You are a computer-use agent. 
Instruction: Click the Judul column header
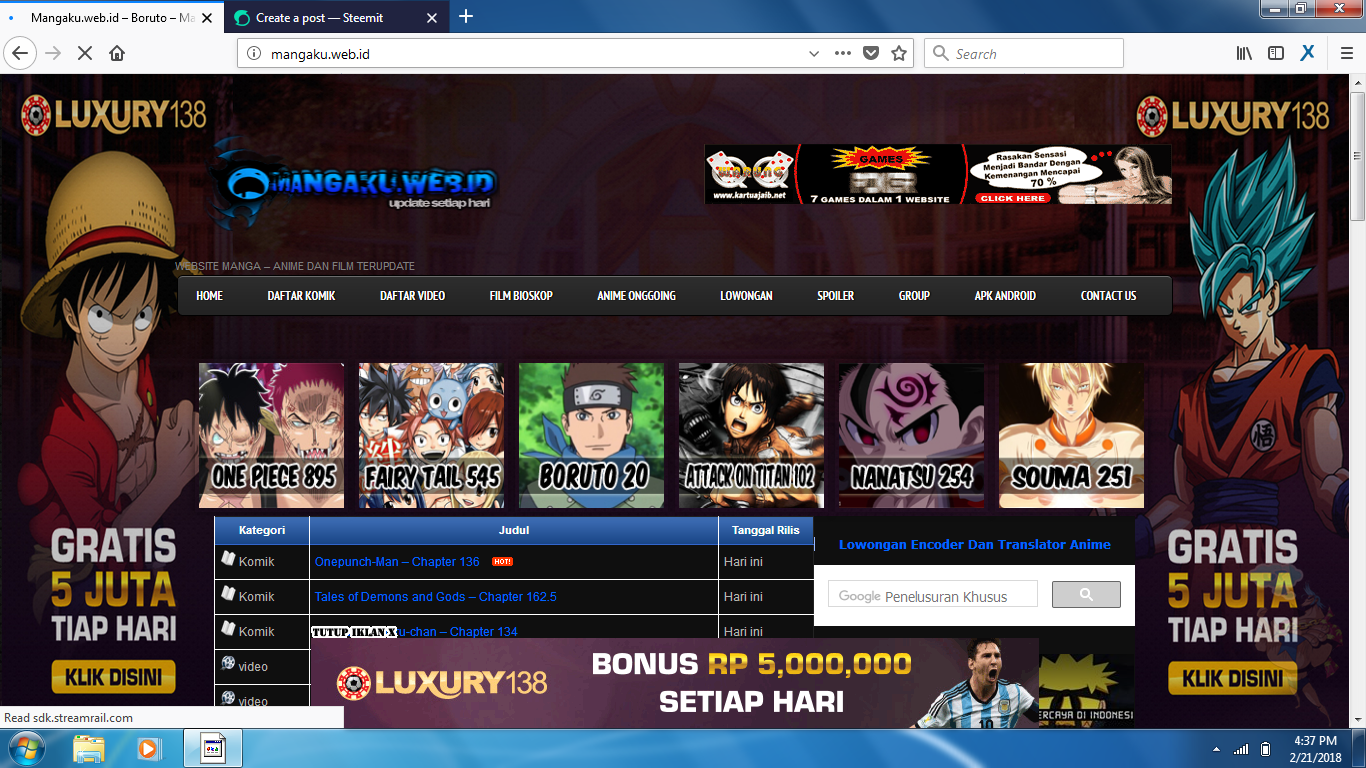point(514,531)
